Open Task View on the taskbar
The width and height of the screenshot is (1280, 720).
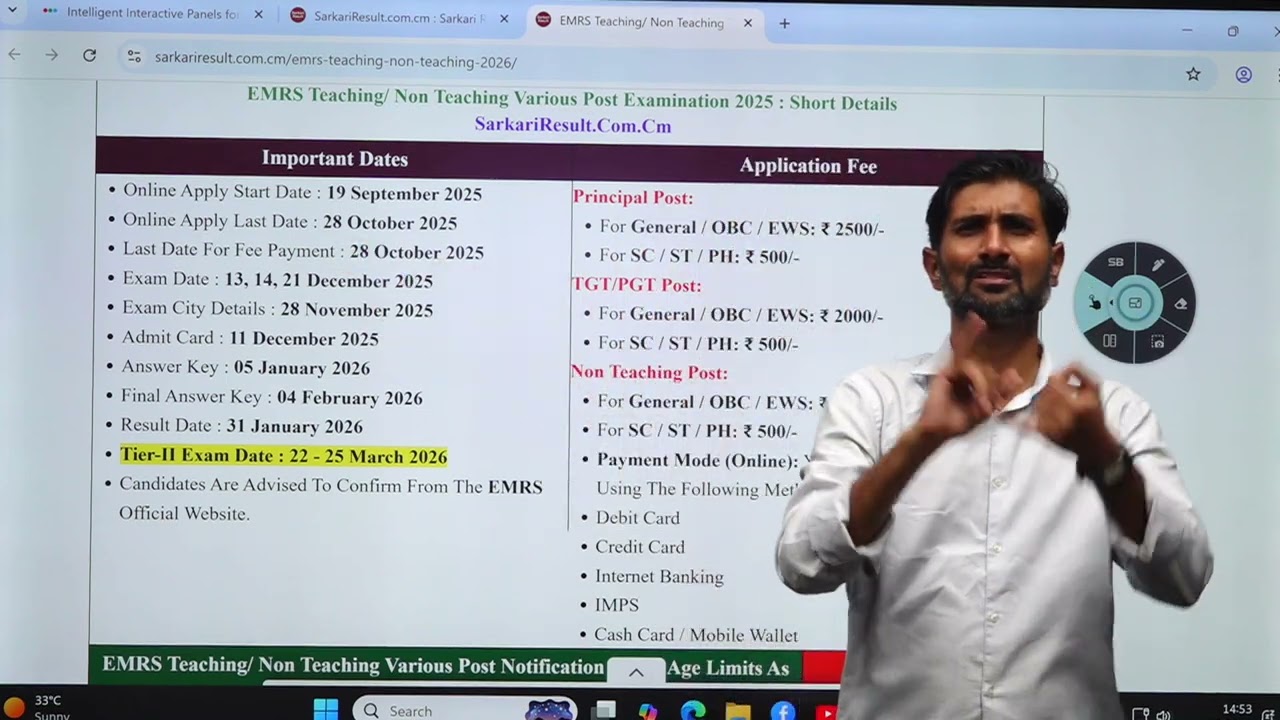(x=604, y=711)
